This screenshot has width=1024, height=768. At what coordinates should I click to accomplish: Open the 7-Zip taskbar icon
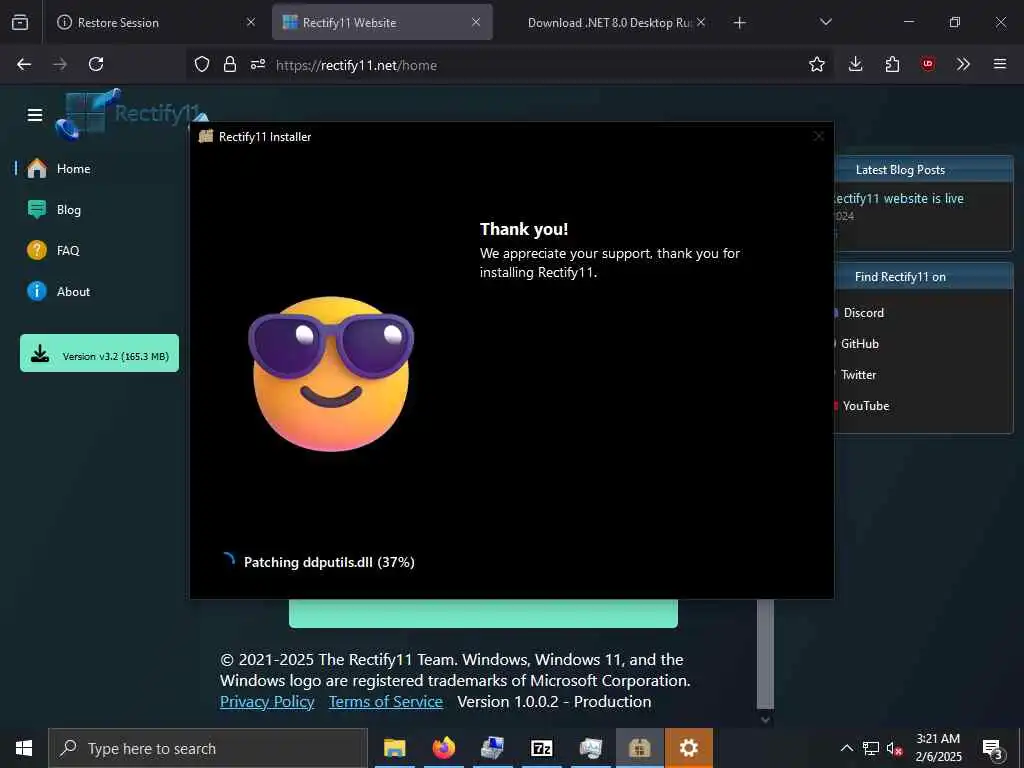click(541, 748)
